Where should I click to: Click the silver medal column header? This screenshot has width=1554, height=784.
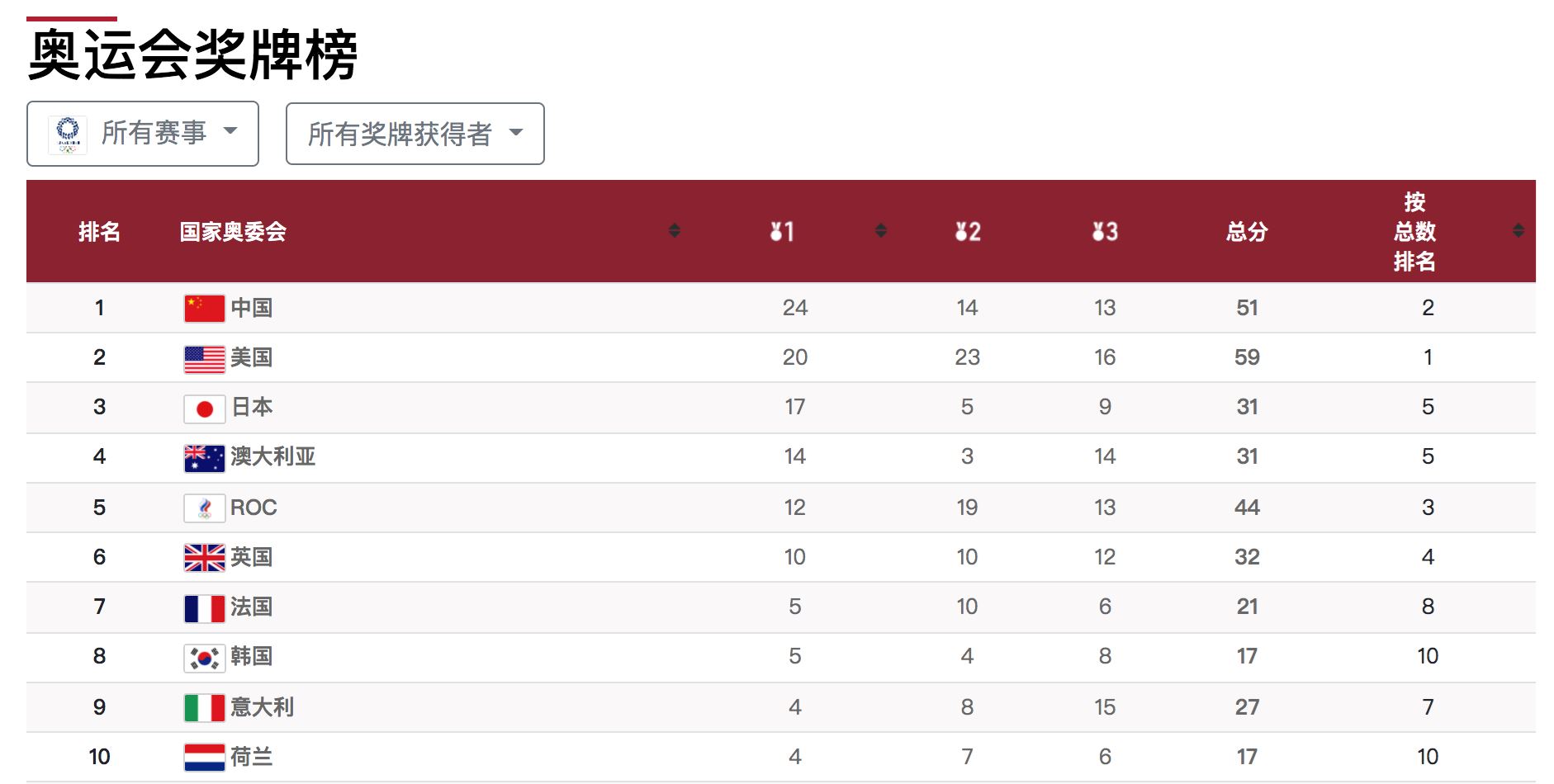pyautogui.click(x=967, y=232)
